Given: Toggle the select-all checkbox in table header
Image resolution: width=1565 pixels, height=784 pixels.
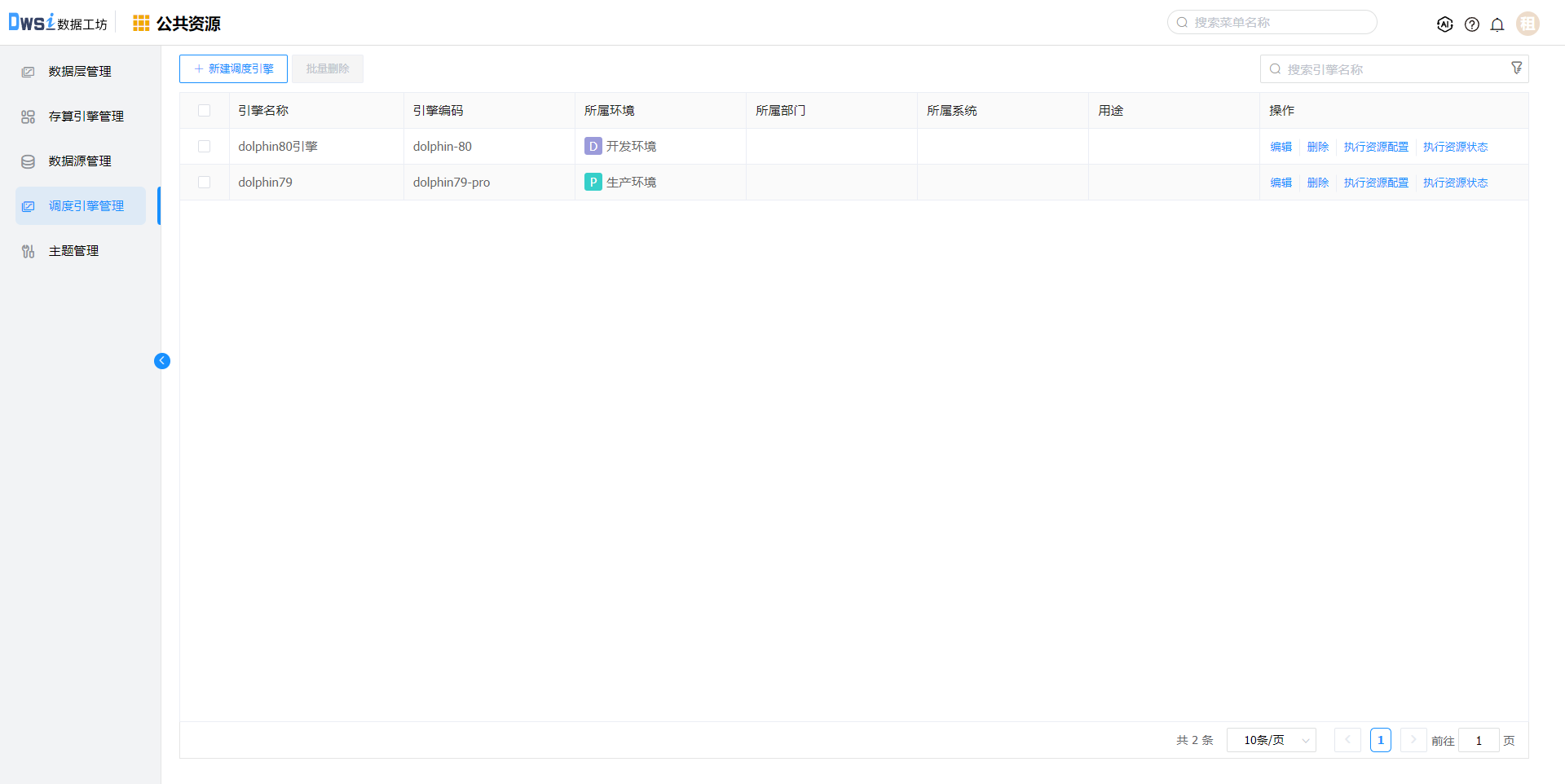Looking at the screenshot, I should coord(204,111).
